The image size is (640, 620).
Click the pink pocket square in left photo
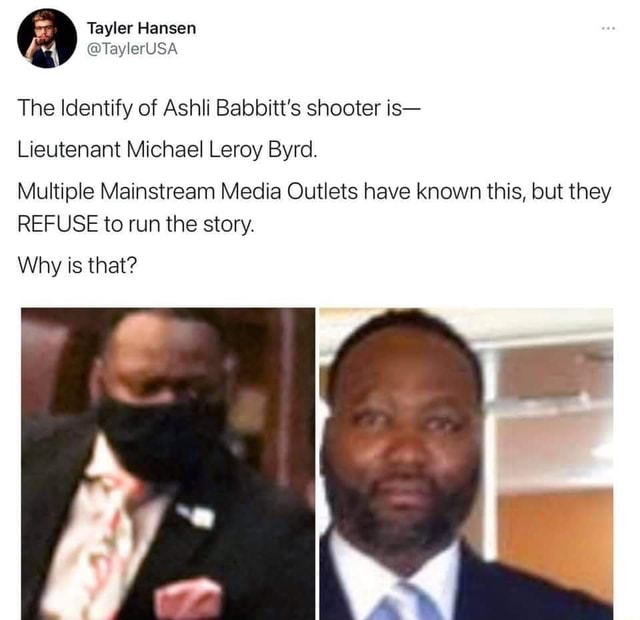pyautogui.click(x=189, y=598)
